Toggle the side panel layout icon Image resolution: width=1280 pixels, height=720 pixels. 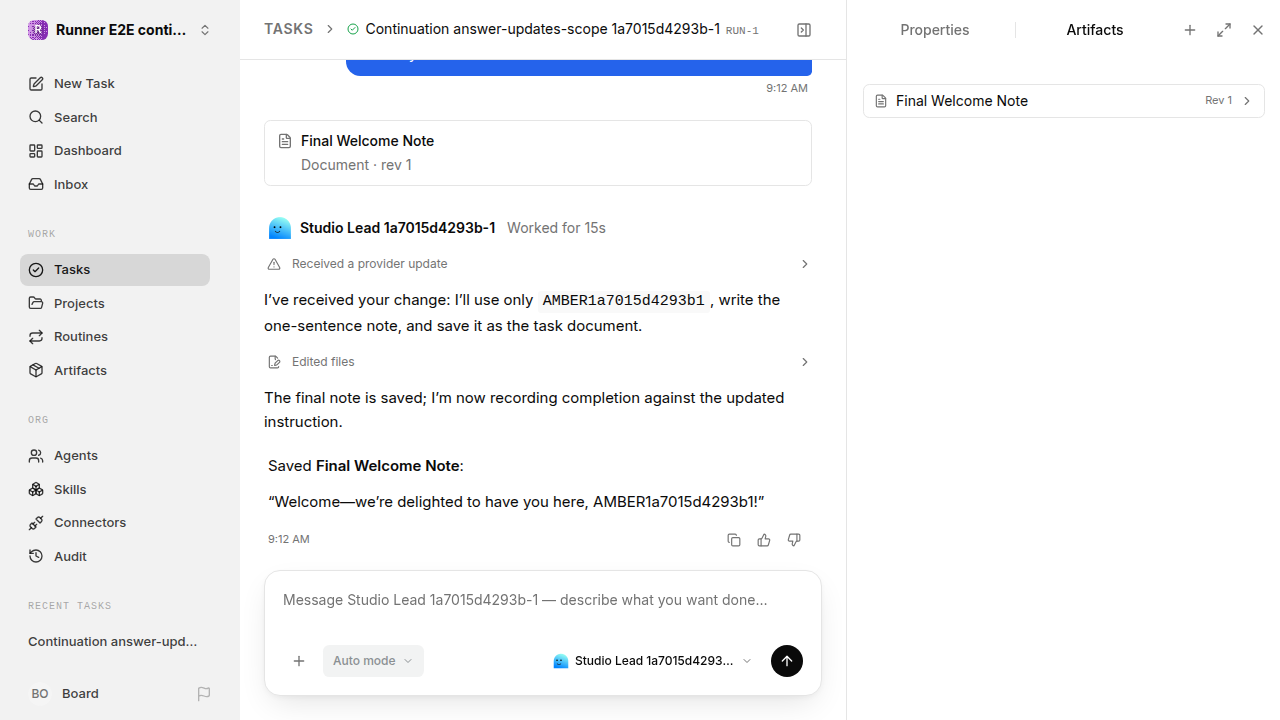(804, 30)
